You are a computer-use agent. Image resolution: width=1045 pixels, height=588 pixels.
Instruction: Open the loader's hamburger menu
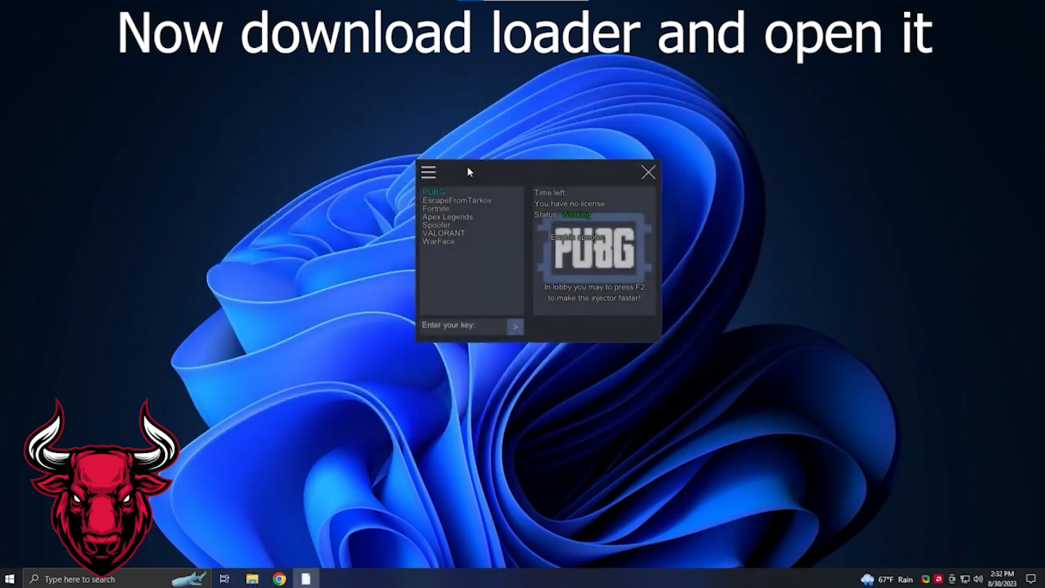coord(428,173)
